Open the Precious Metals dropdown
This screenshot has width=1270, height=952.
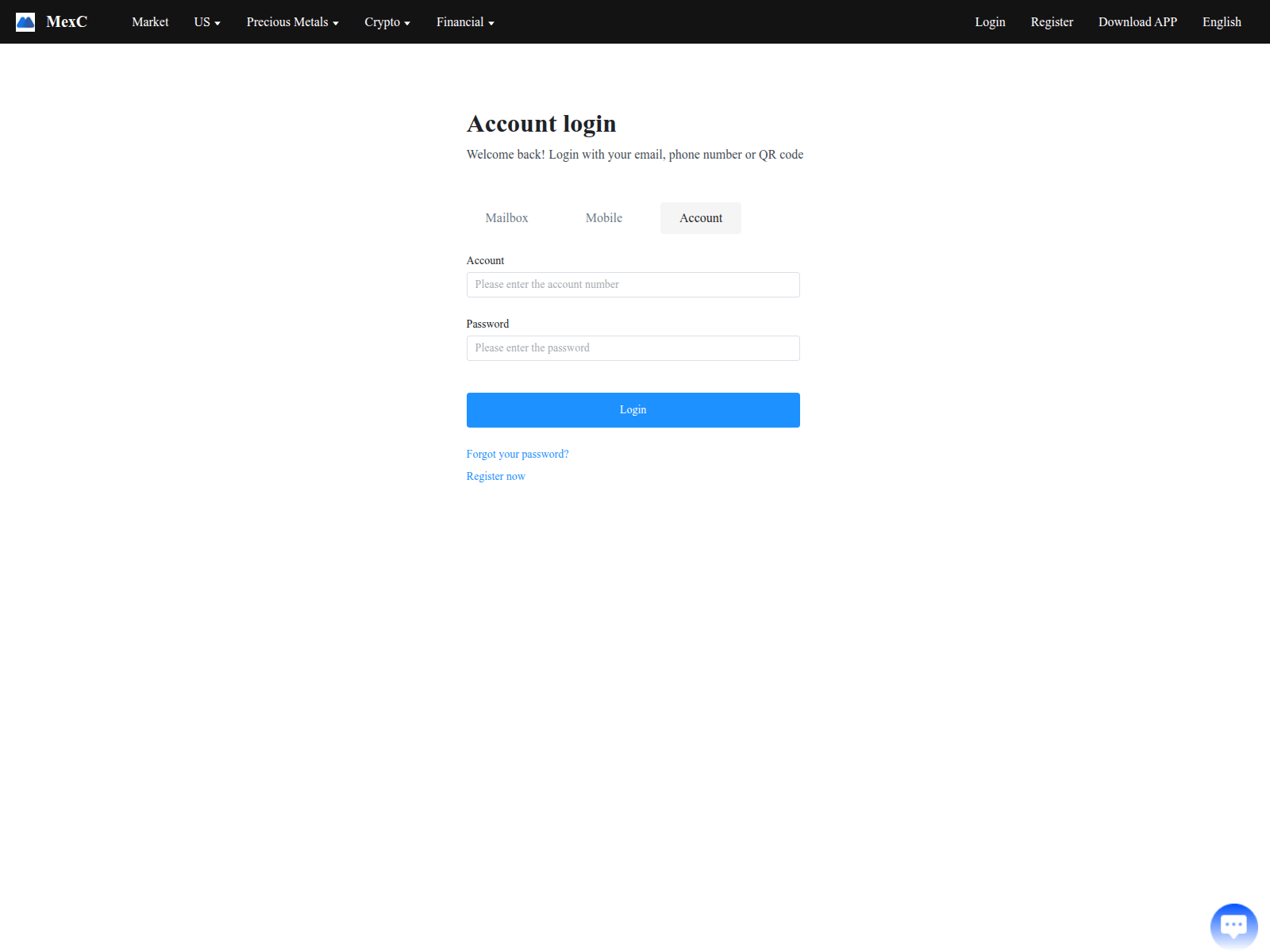[291, 21]
